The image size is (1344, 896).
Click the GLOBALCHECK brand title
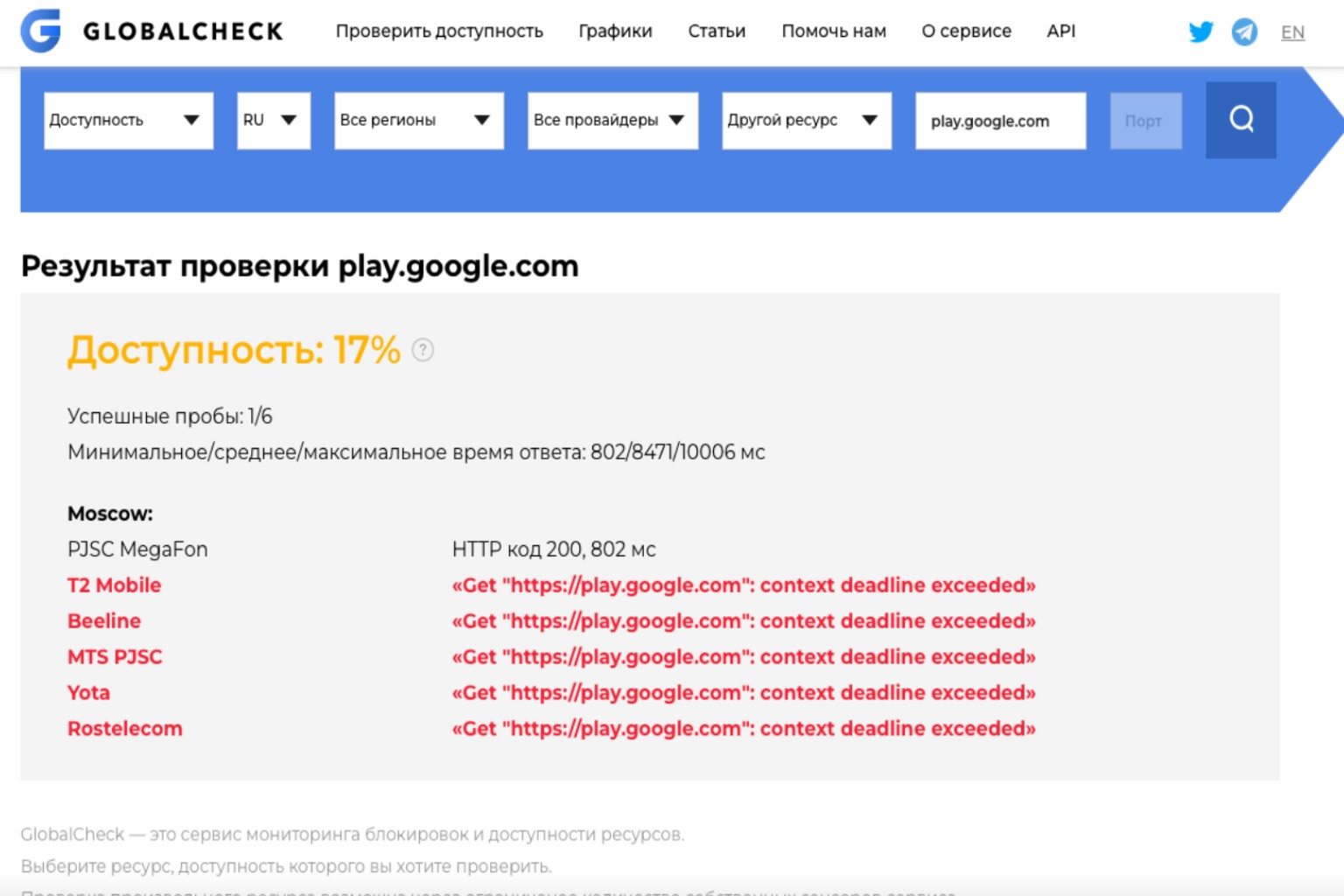pyautogui.click(x=184, y=31)
